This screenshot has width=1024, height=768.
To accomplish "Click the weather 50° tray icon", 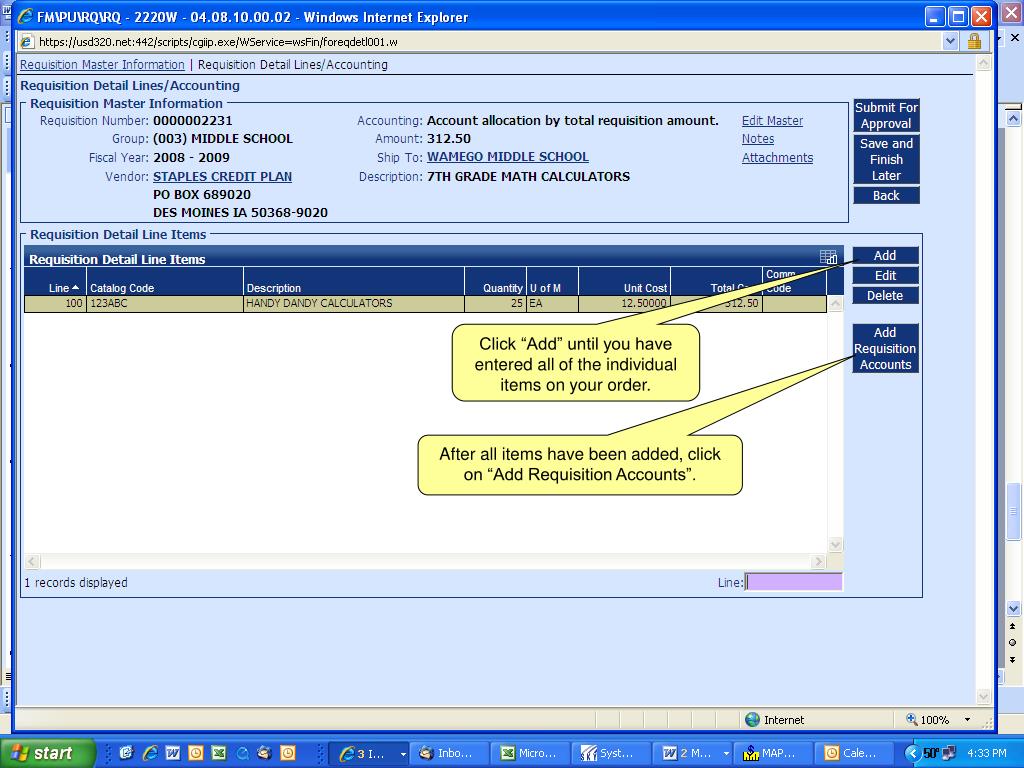I will [x=931, y=753].
